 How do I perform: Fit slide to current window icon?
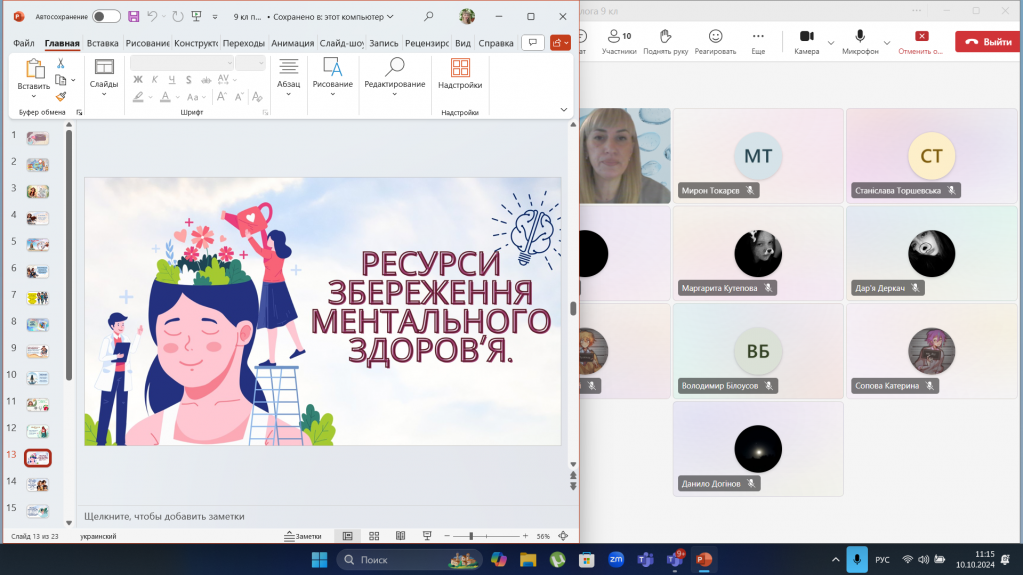(x=563, y=536)
